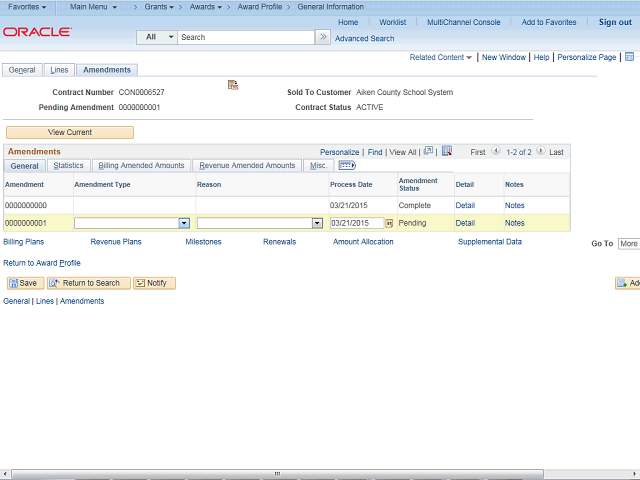Click the Home link

pos(348,22)
